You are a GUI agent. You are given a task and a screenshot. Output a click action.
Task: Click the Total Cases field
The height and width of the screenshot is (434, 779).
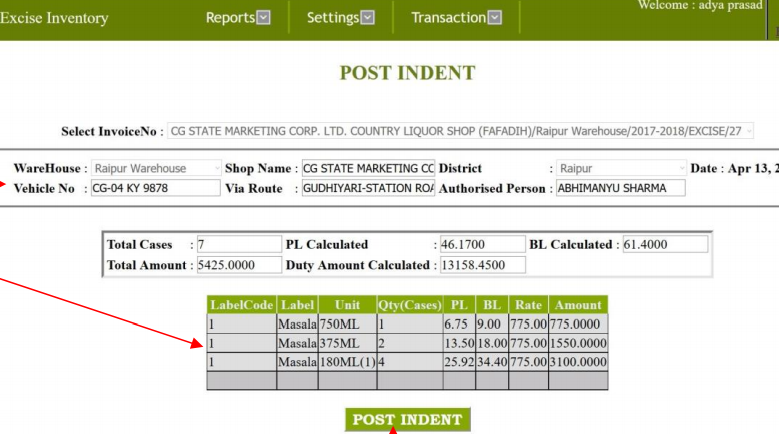point(239,244)
